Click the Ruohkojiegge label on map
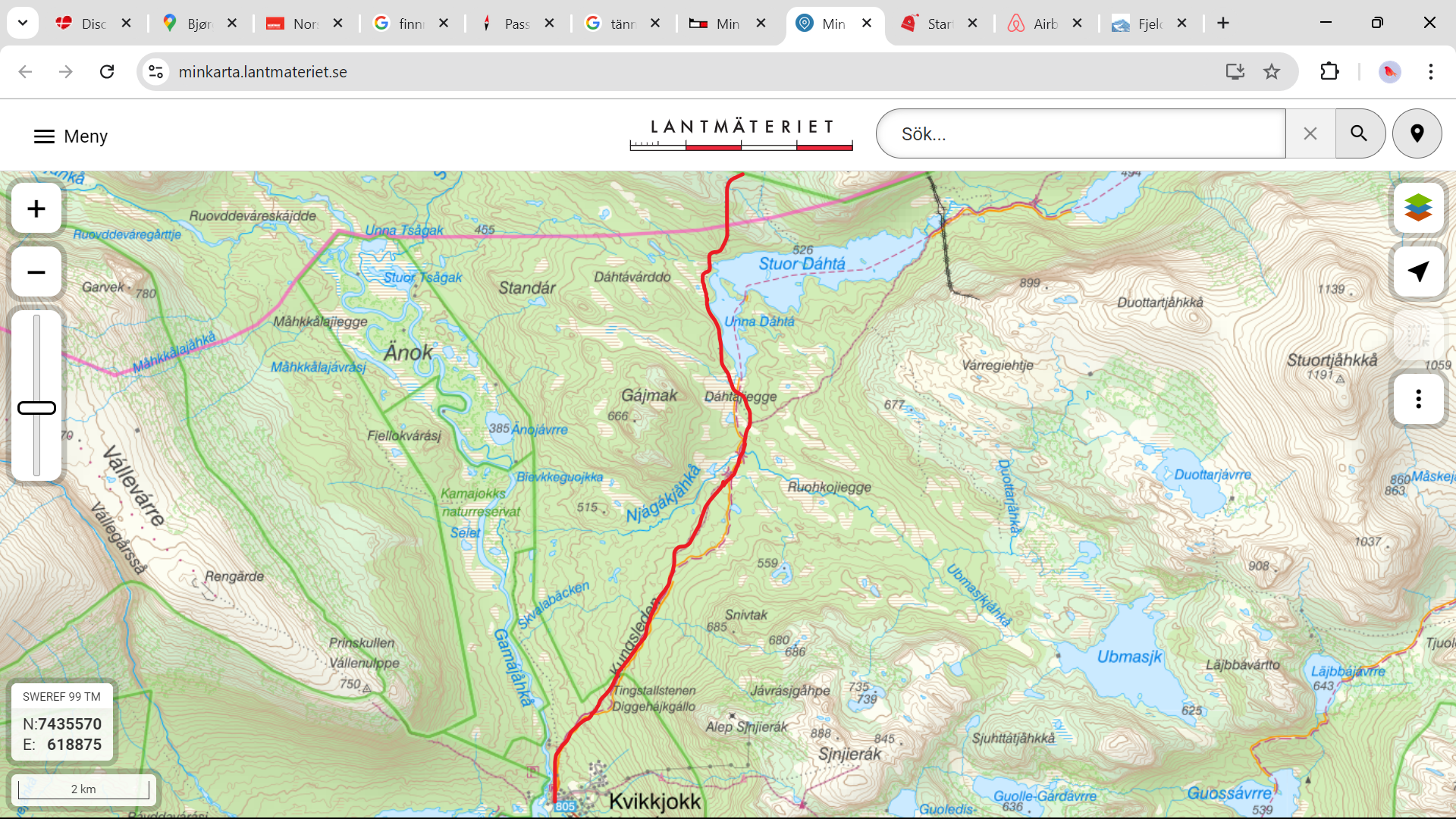This screenshot has width=1456, height=819. tap(829, 487)
